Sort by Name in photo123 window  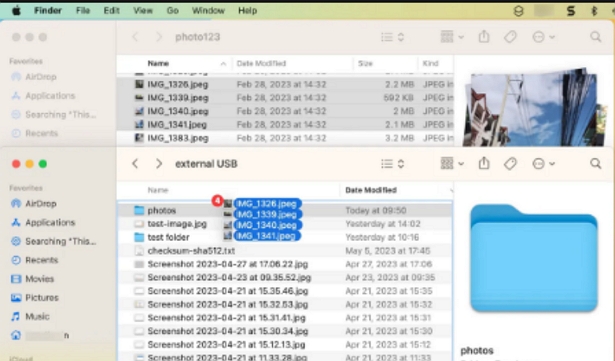tap(158, 63)
